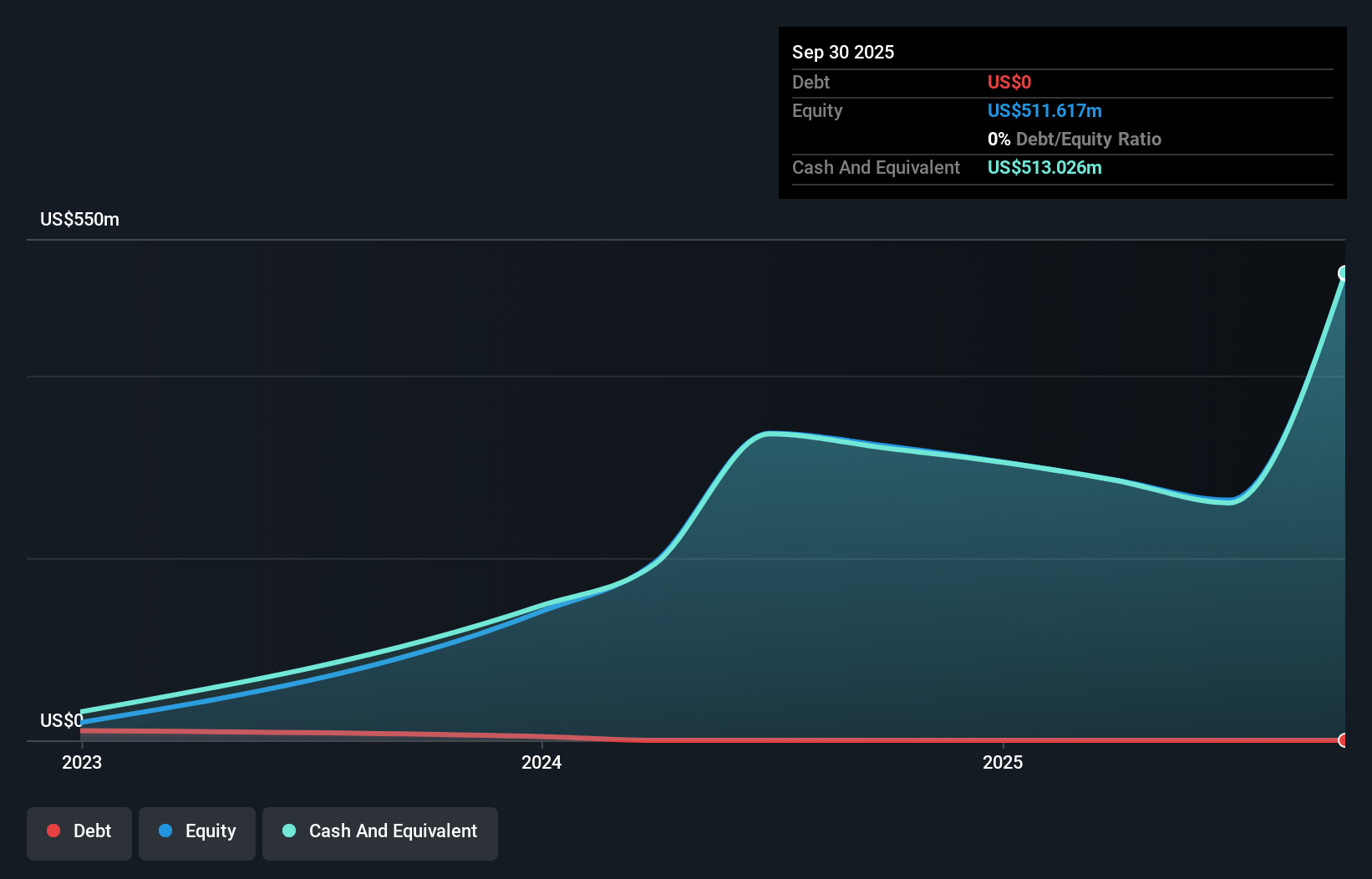Screen dimensions: 1372x879
Task: Click the blue Equity legend dot
Action: [166, 831]
